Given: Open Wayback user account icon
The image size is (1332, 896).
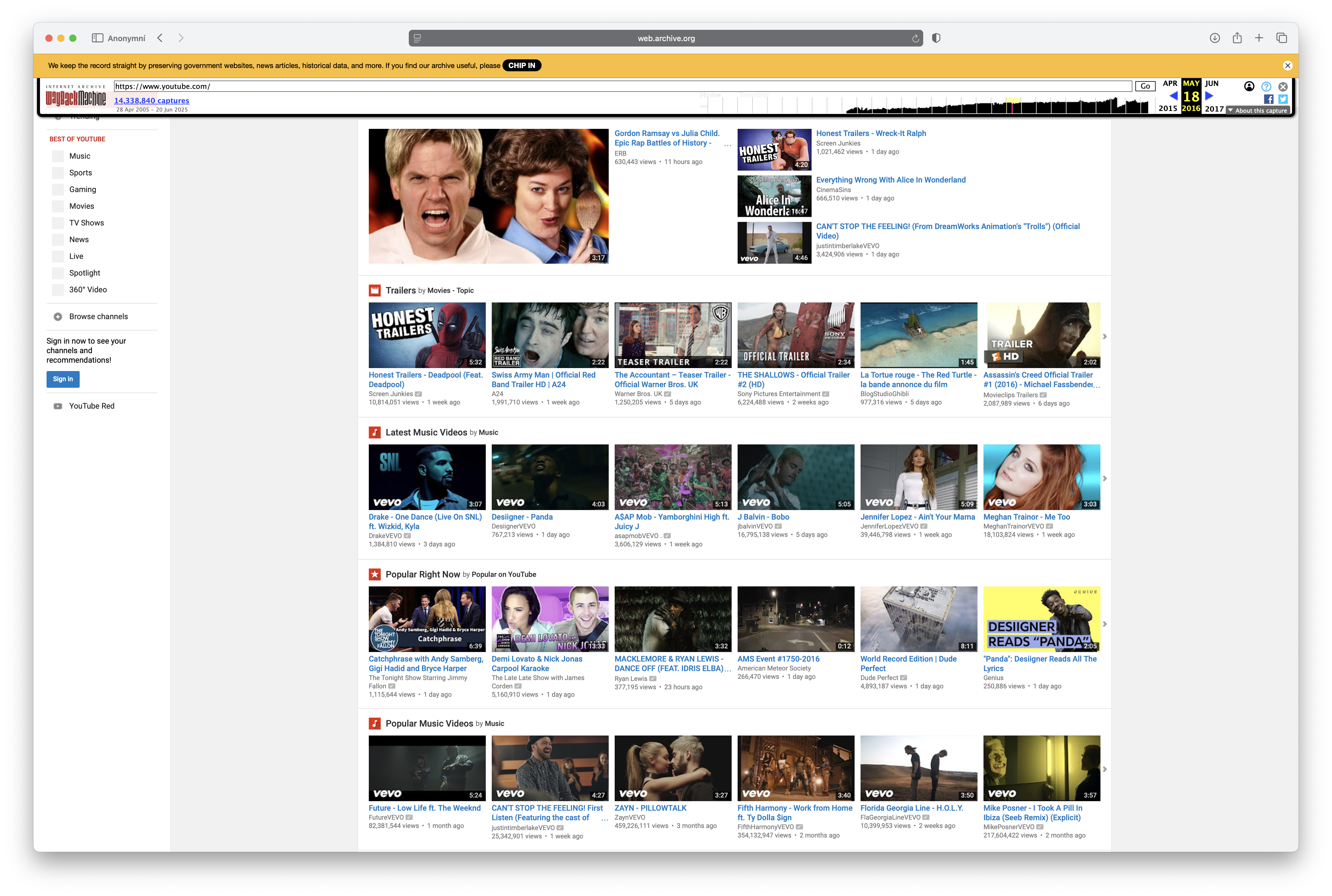Looking at the screenshot, I should click(x=1248, y=86).
